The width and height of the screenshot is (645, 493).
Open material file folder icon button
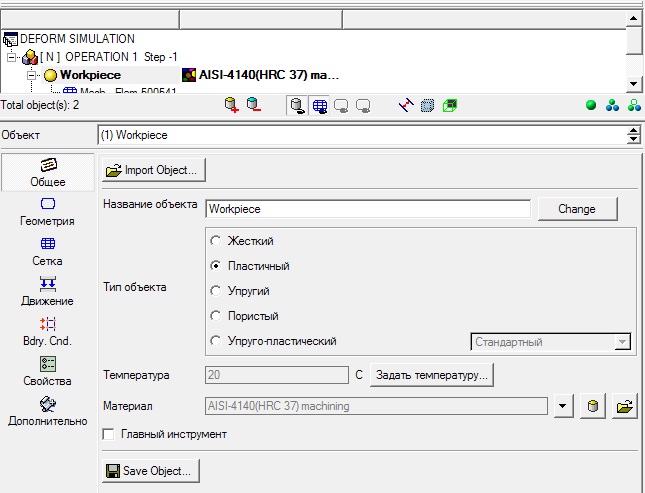624,406
